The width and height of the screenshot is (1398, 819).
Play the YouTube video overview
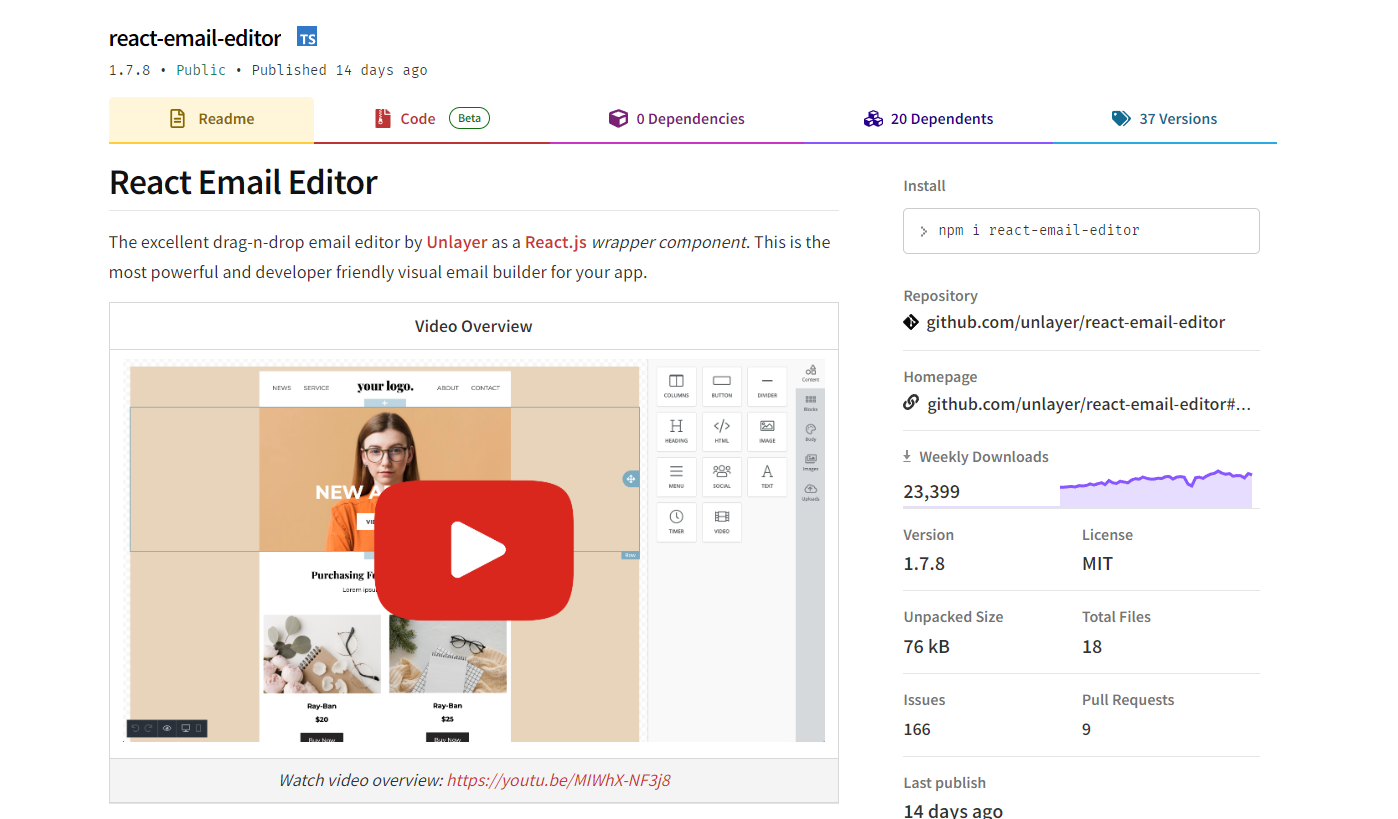[x=474, y=550]
